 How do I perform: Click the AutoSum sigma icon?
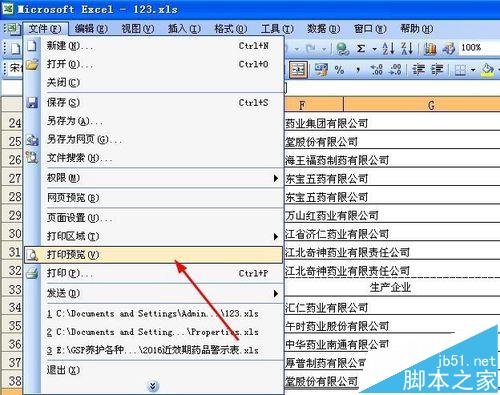(361, 49)
